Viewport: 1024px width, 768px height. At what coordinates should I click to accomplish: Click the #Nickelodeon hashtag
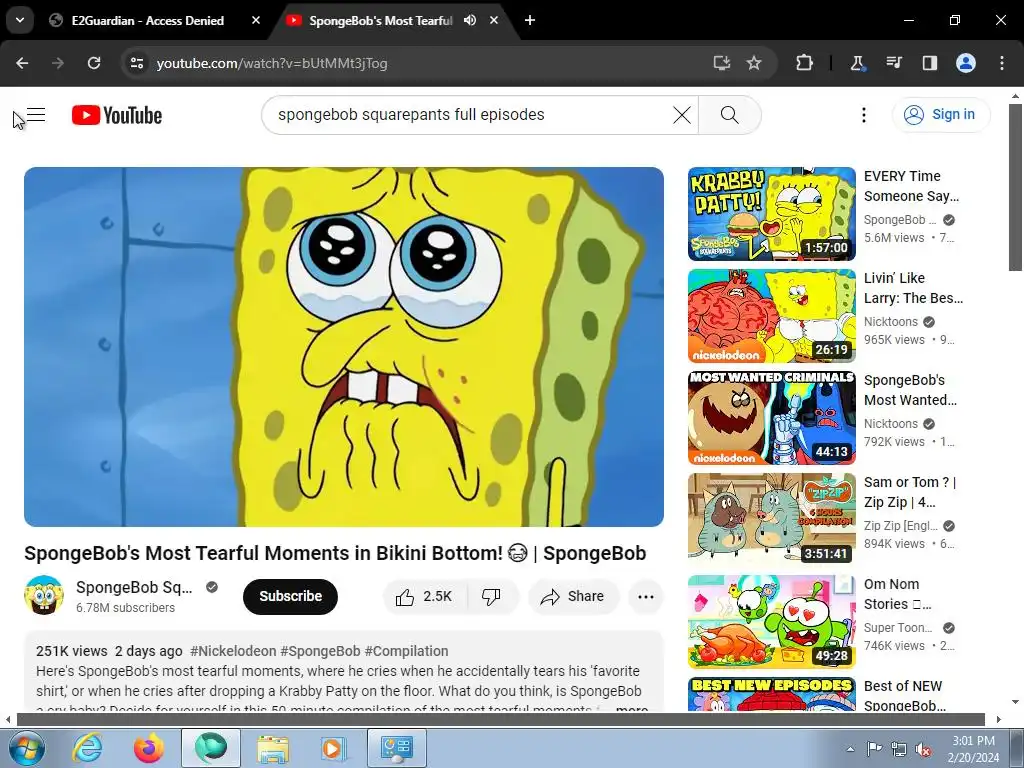click(233, 651)
